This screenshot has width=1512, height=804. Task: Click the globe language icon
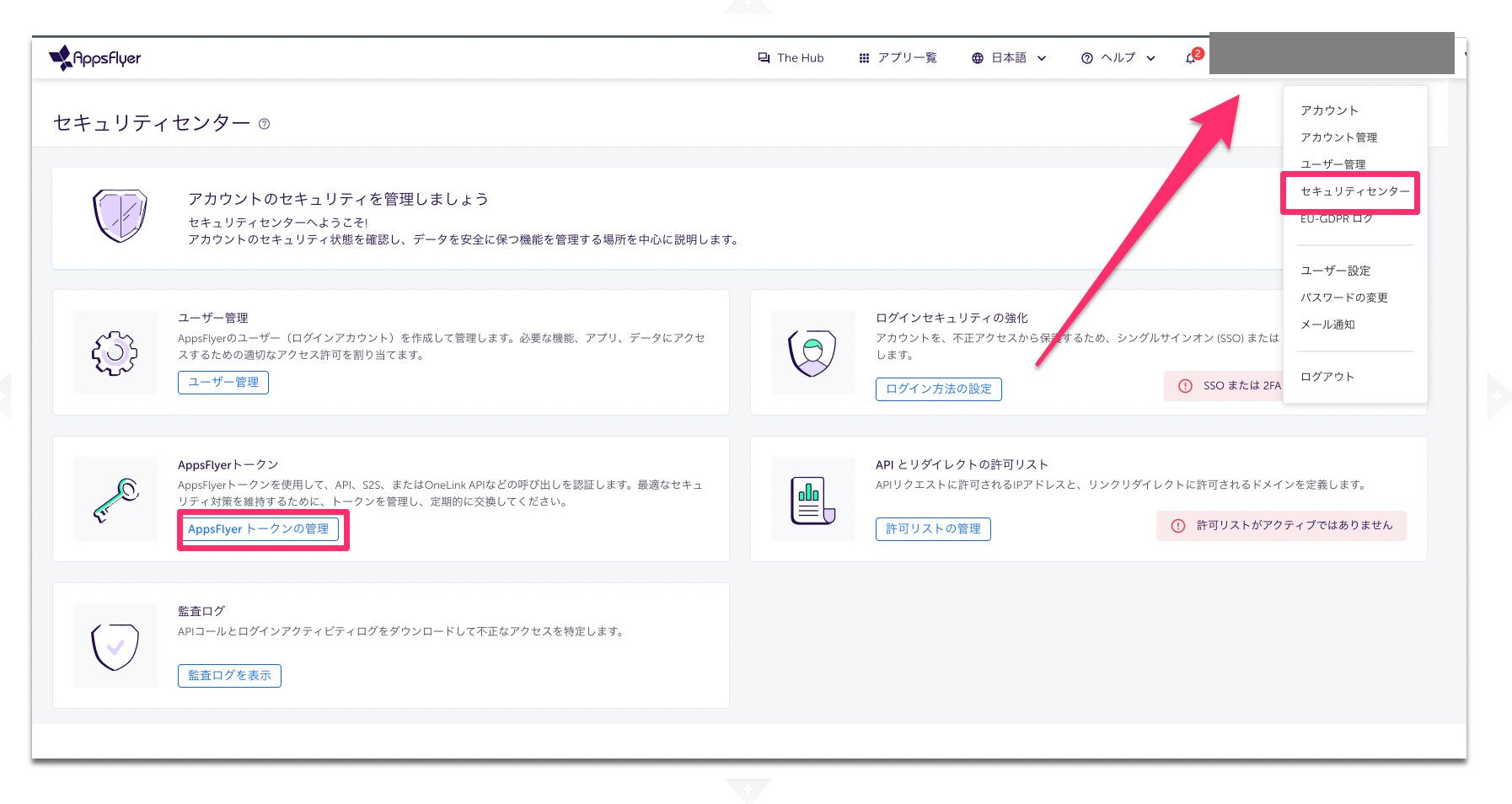pos(978,58)
